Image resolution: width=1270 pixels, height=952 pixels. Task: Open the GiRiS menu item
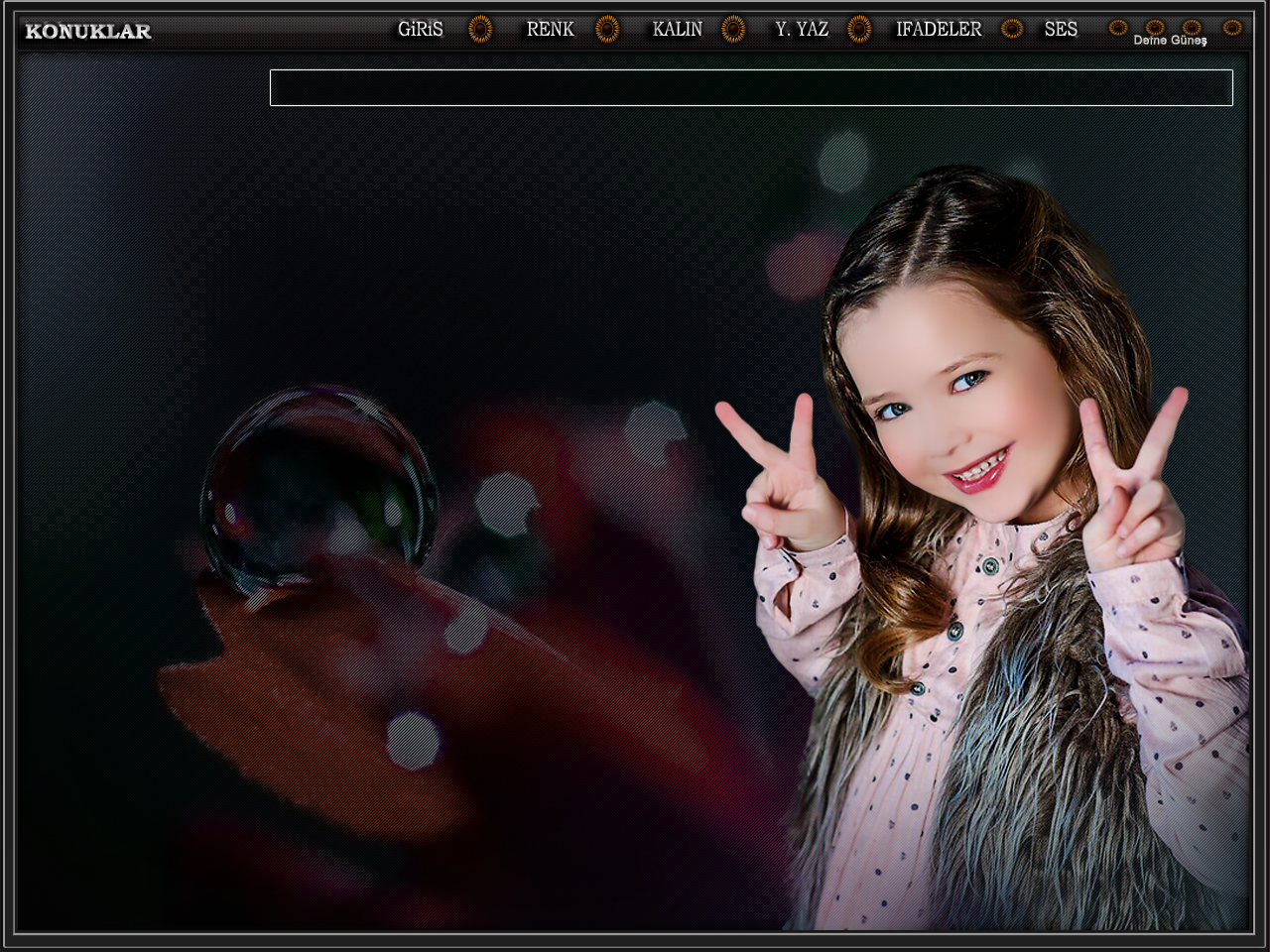[421, 30]
